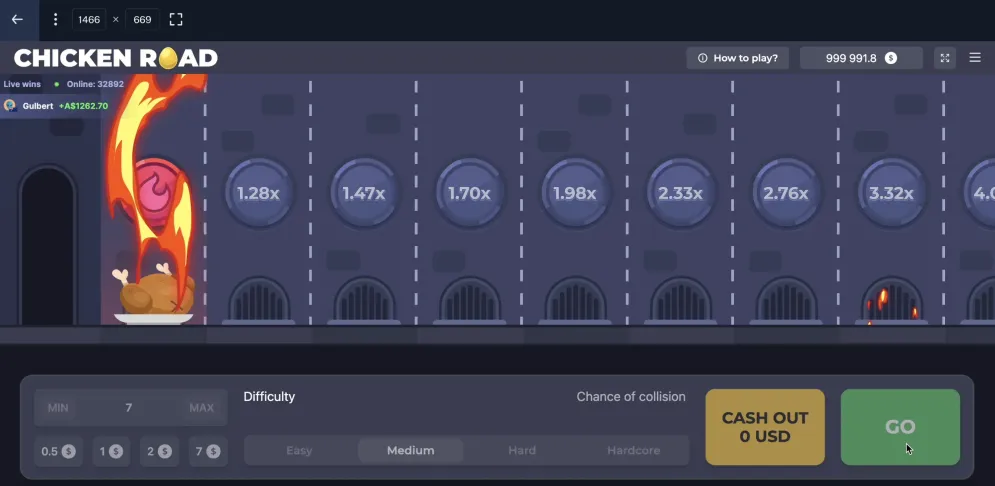Click the grate under 1.47x
The image size is (995, 486).
pos(364,300)
